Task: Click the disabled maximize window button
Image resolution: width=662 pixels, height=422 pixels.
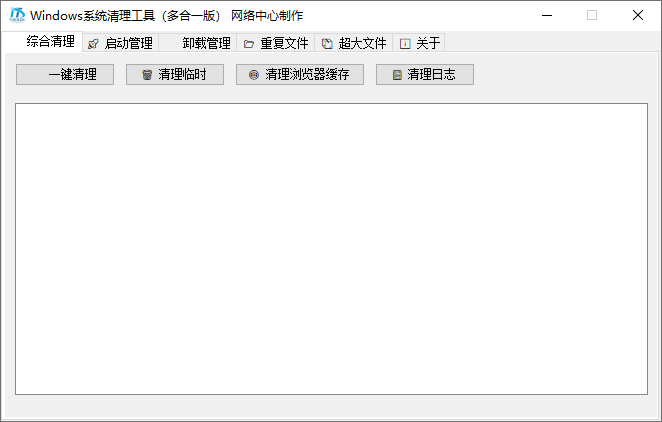Action: point(592,16)
